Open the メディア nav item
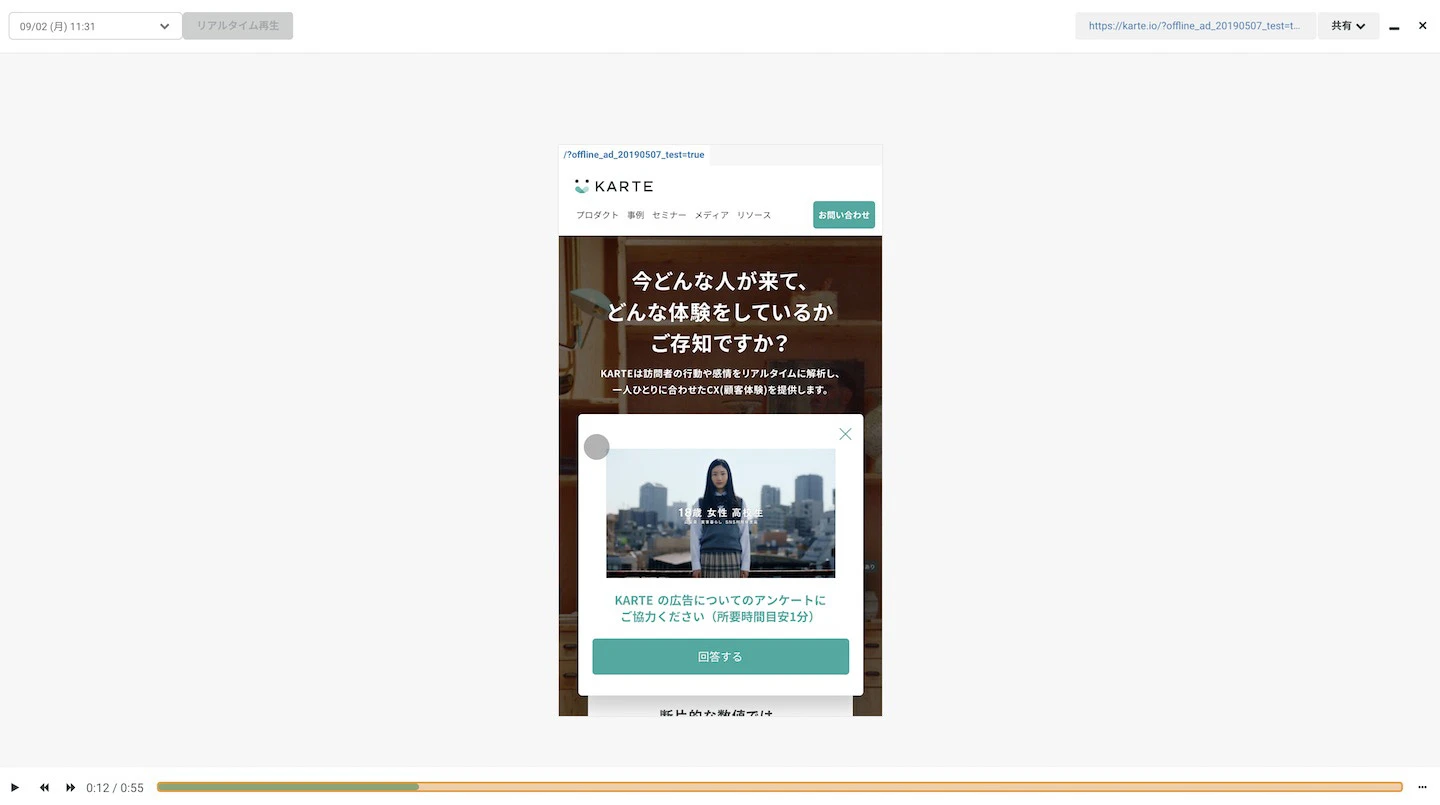 tap(712, 215)
